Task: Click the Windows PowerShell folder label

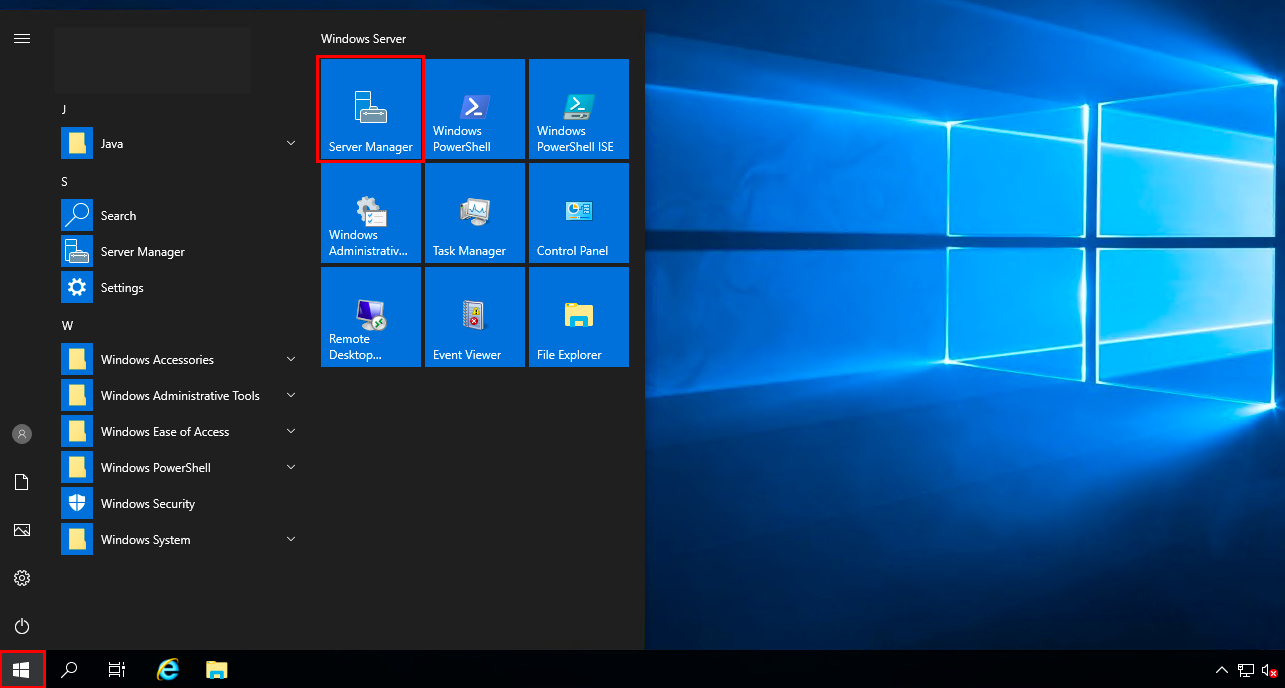Action: coord(154,468)
